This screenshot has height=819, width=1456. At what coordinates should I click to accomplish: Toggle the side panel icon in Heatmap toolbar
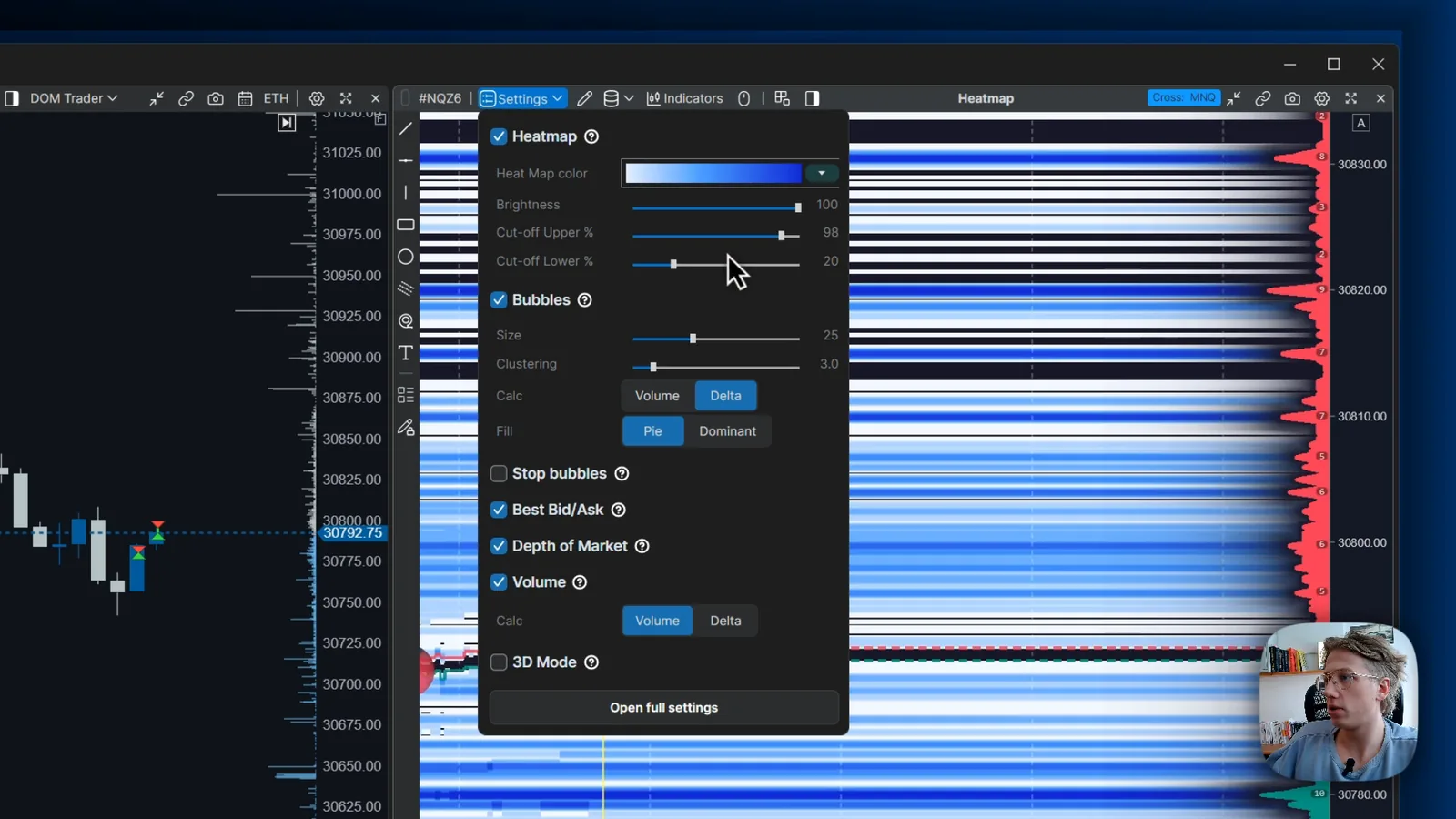[812, 98]
